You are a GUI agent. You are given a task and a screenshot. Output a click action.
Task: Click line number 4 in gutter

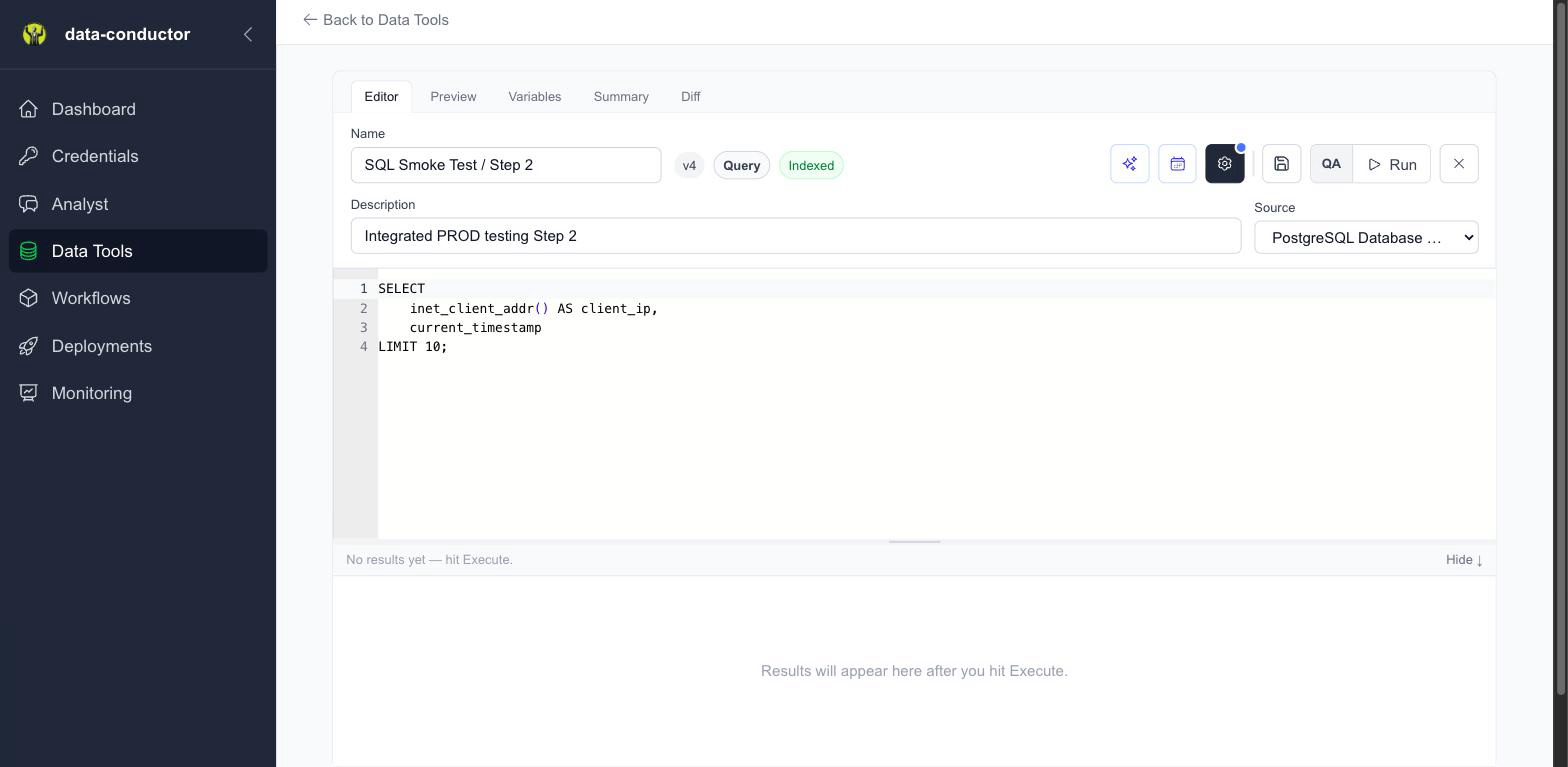point(364,347)
